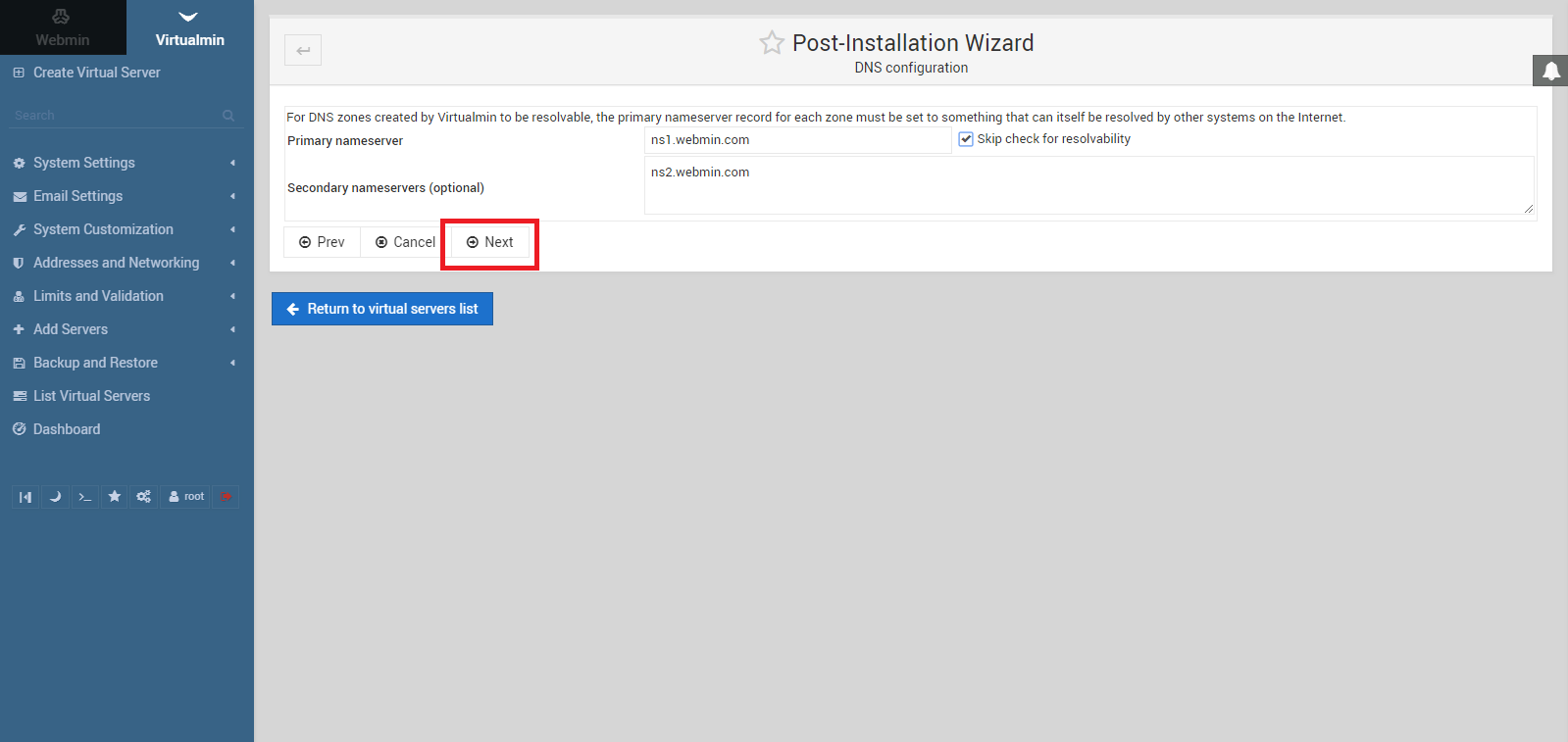Screen dimensions: 1568x742
Task: Switch to the Webmin tab
Action: 63,27
